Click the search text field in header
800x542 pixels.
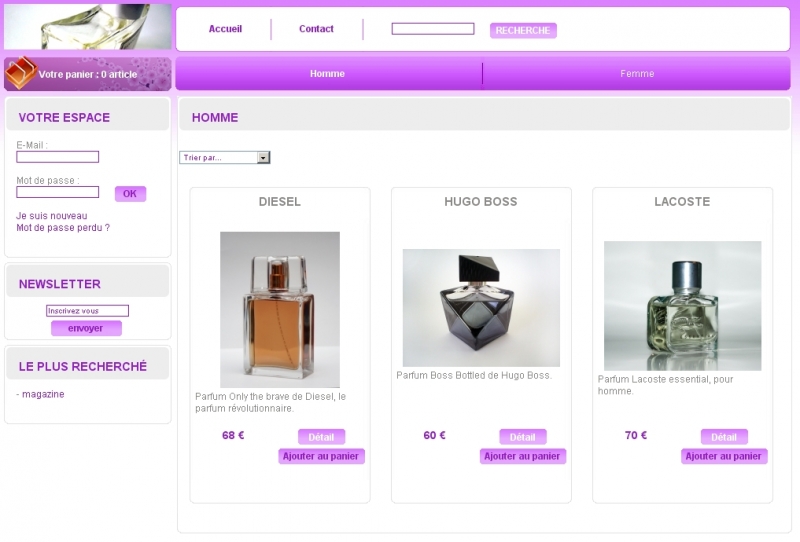433,29
